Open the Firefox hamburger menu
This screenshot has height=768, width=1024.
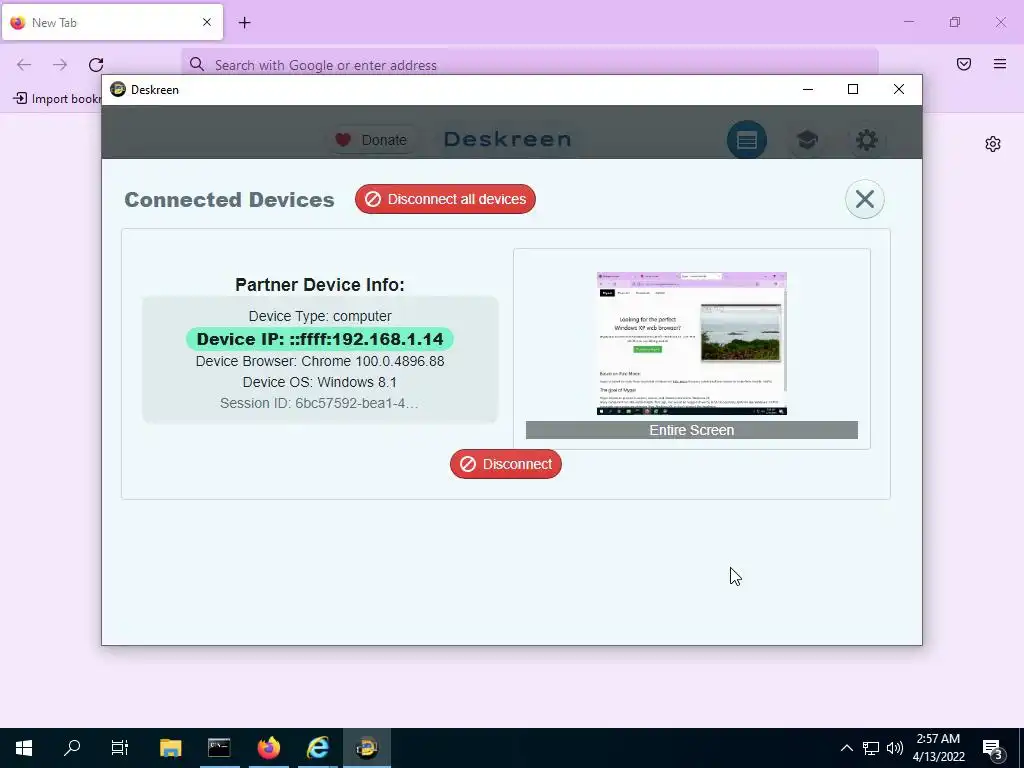pos(1000,64)
